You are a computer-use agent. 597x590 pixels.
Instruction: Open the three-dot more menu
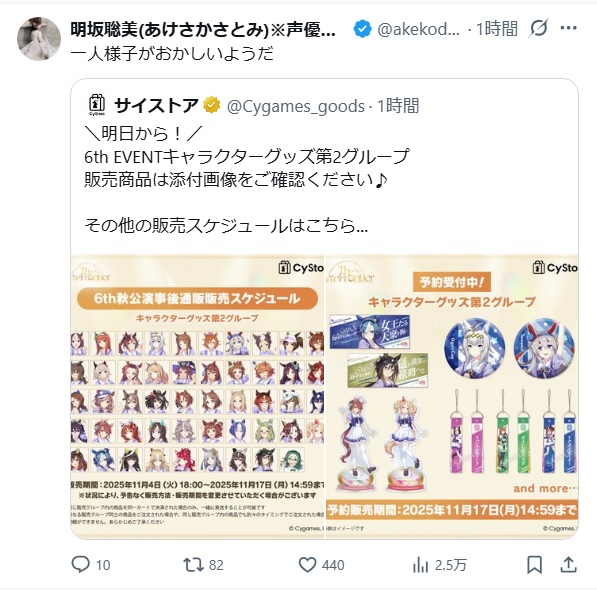tap(569, 28)
